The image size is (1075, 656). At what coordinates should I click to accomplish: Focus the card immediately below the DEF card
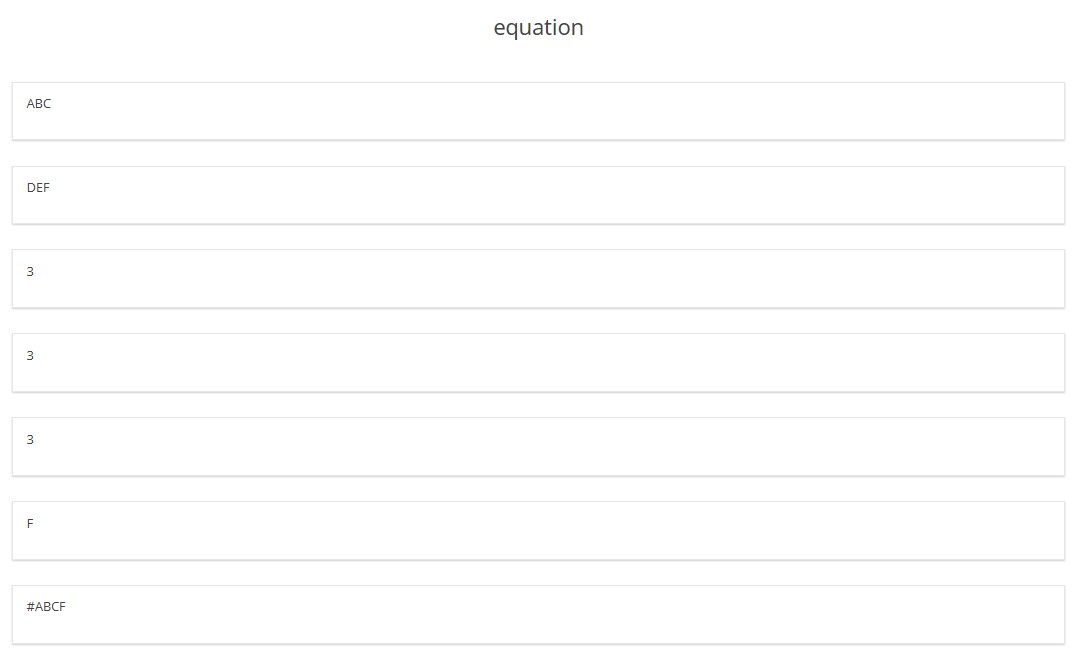[x=538, y=279]
